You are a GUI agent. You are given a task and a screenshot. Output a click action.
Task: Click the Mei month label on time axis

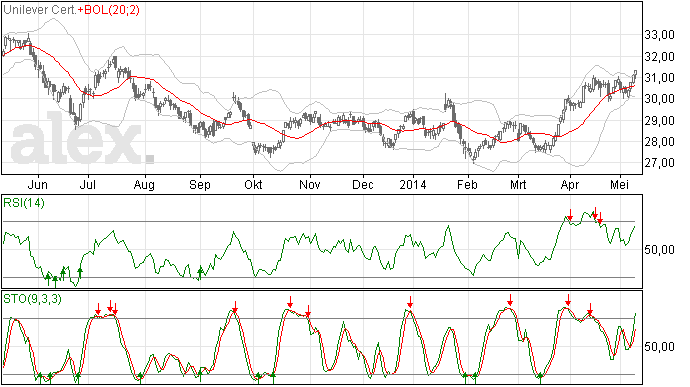pyautogui.click(x=620, y=184)
